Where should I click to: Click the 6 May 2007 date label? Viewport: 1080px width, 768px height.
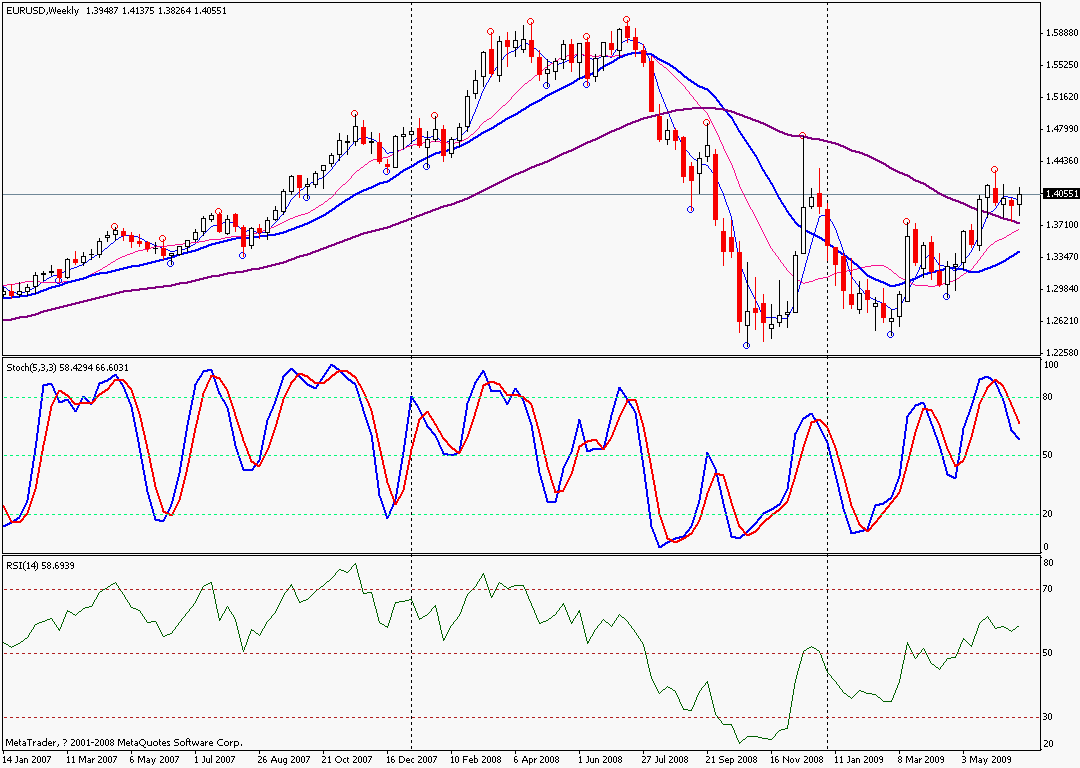(x=156, y=760)
